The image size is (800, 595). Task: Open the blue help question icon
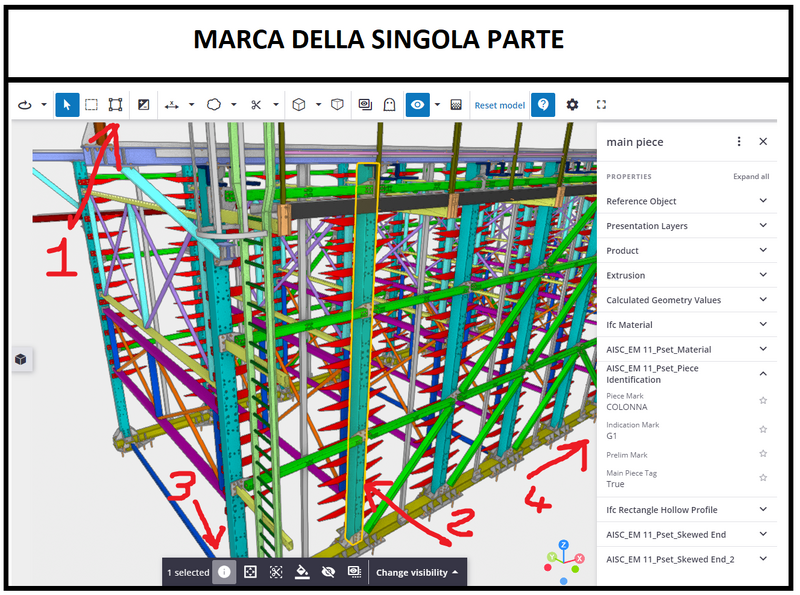[x=543, y=105]
